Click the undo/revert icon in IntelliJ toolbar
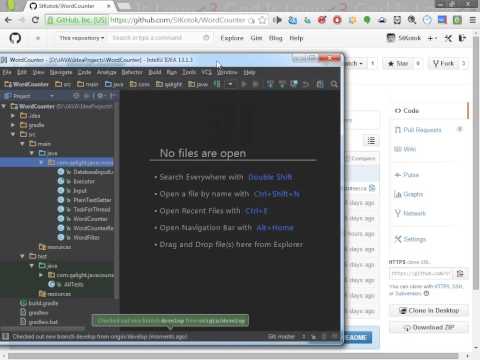The image size is (480, 360). pos(306,84)
